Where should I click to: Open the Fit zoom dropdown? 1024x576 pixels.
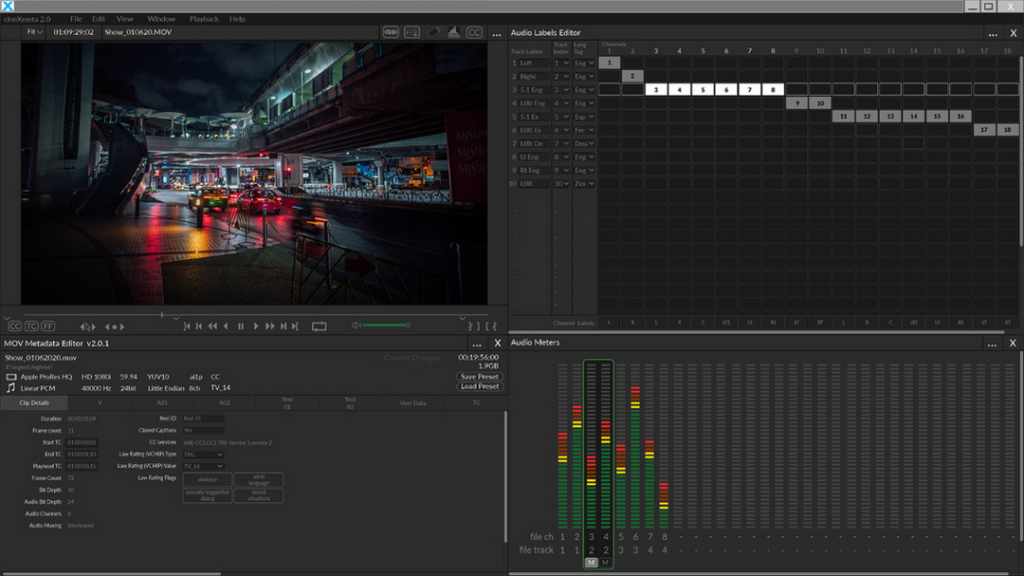35,32
